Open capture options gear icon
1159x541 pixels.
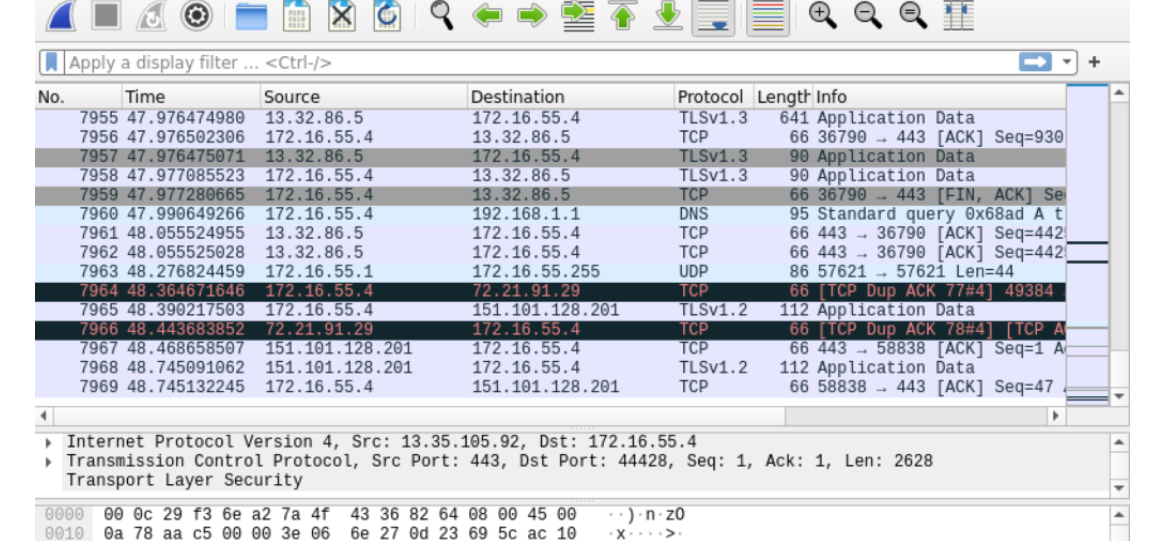pos(197,15)
